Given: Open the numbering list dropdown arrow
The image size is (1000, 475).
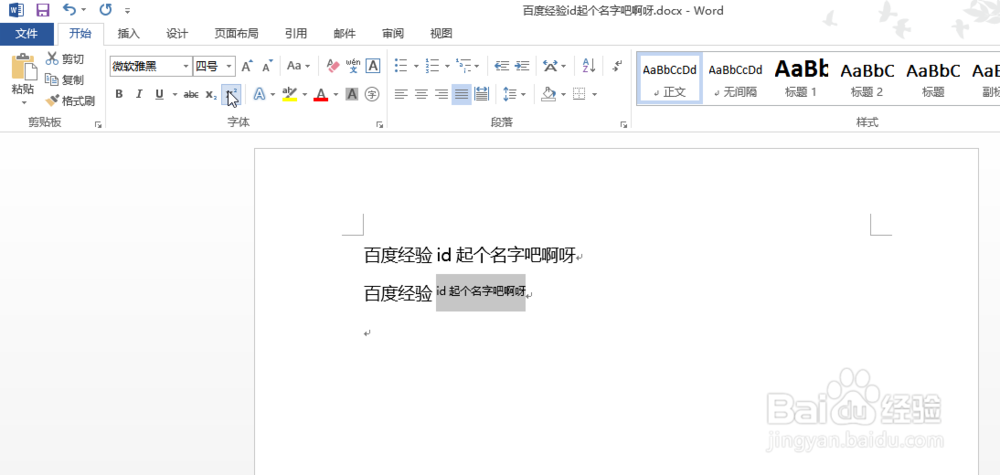Looking at the screenshot, I should click(x=447, y=66).
